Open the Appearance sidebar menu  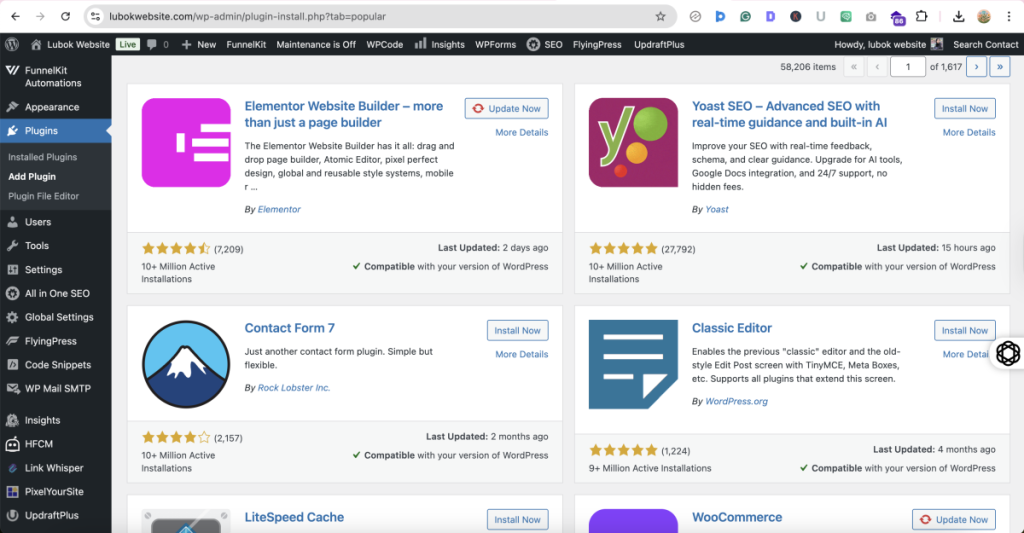[x=51, y=107]
